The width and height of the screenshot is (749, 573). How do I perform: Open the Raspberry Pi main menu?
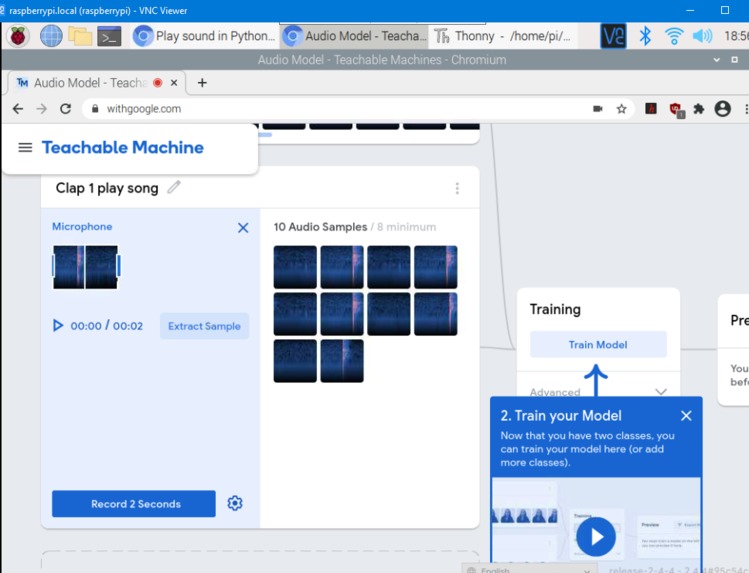coord(18,36)
